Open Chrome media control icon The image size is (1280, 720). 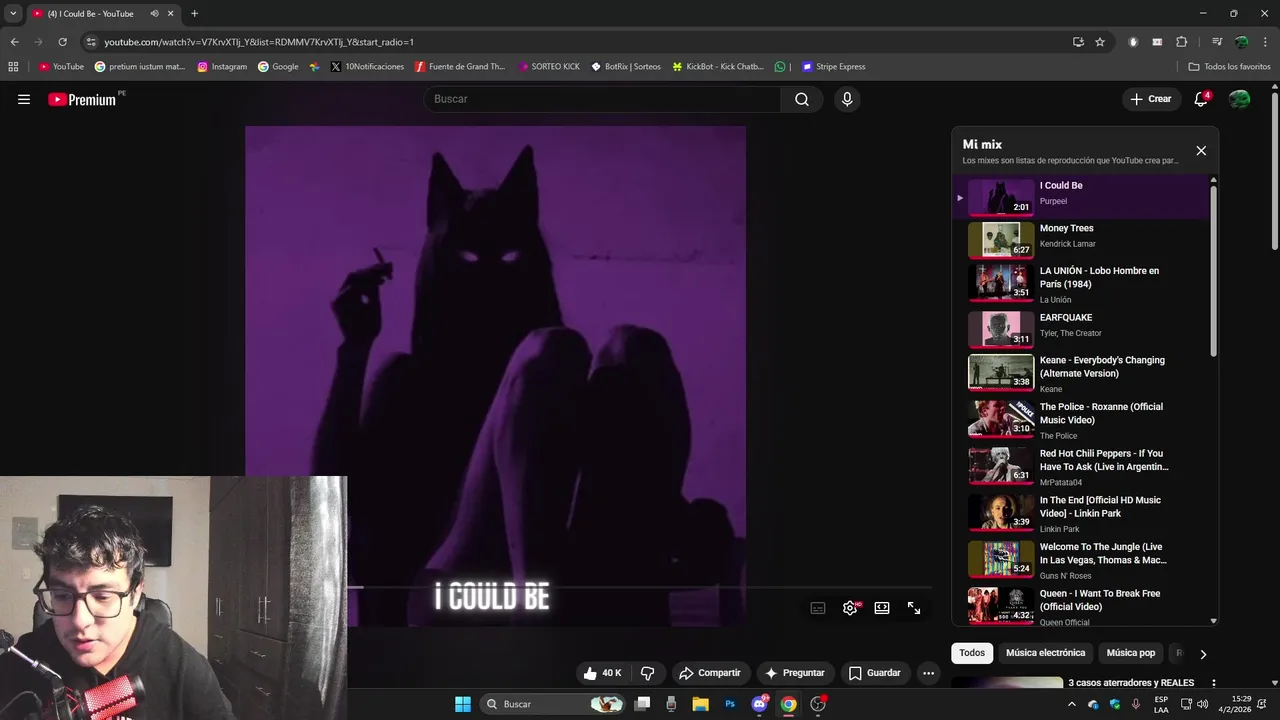(x=1217, y=42)
